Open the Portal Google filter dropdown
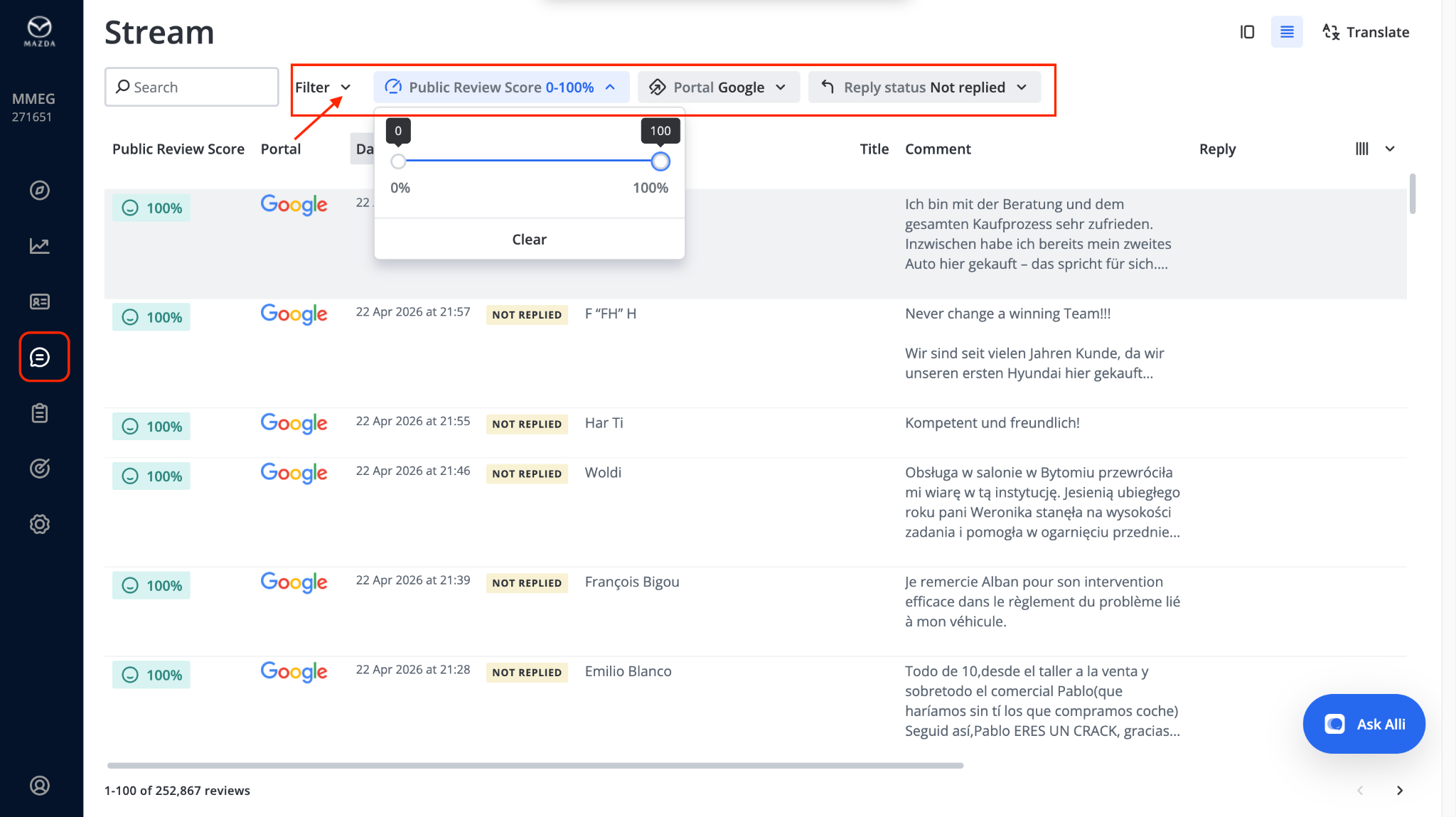This screenshot has height=817, width=1456. point(718,87)
